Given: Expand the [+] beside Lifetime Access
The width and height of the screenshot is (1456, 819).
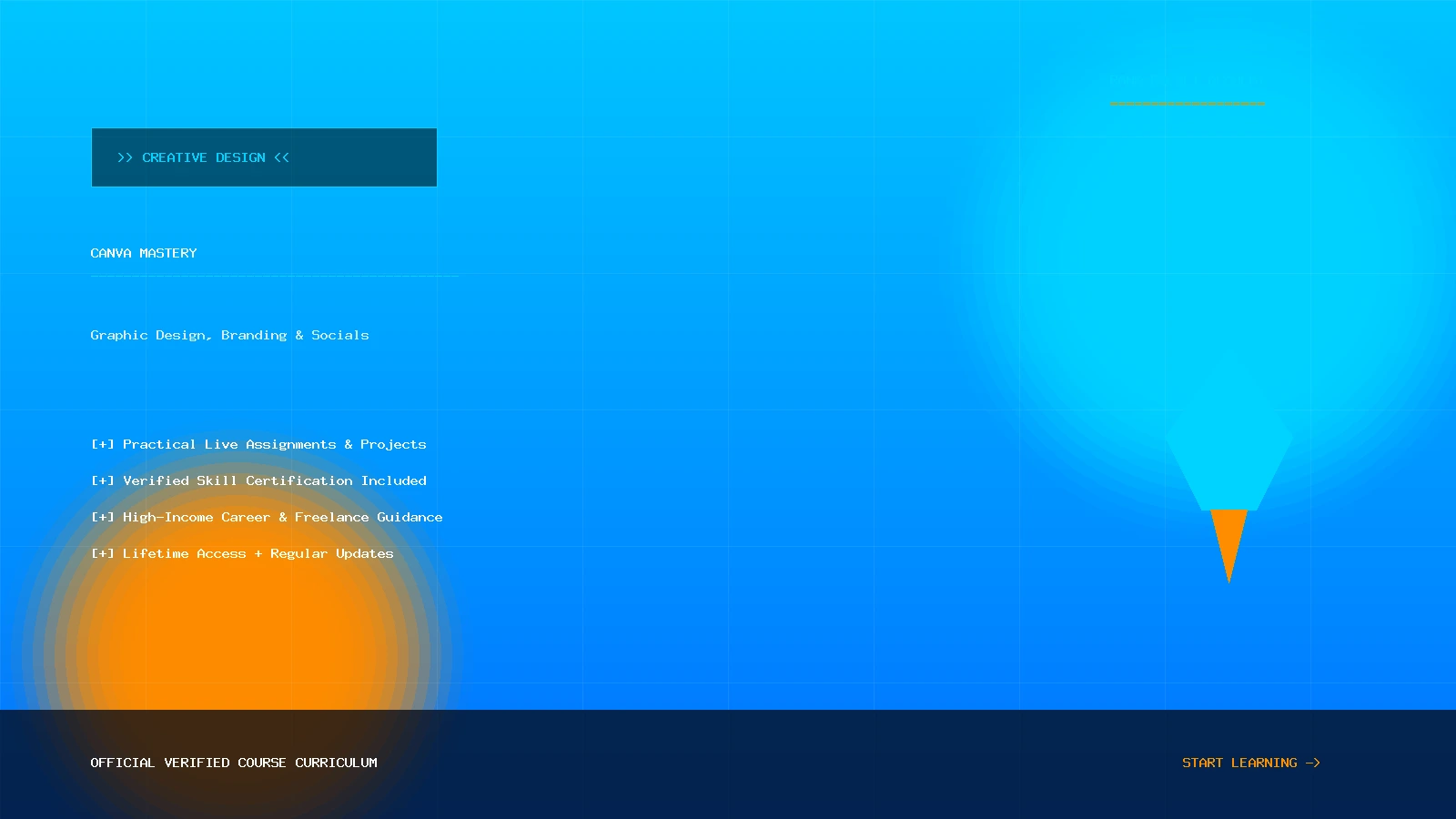Looking at the screenshot, I should (103, 553).
